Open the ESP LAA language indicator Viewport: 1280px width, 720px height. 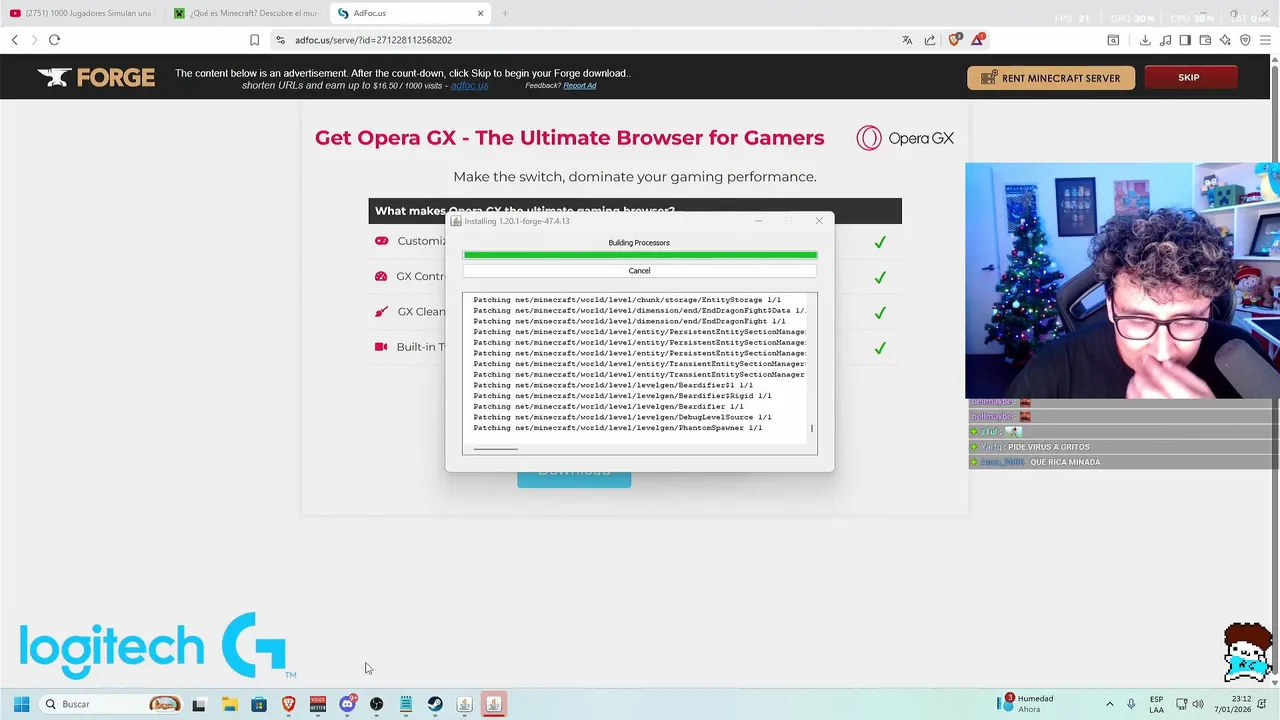[x=1156, y=704]
